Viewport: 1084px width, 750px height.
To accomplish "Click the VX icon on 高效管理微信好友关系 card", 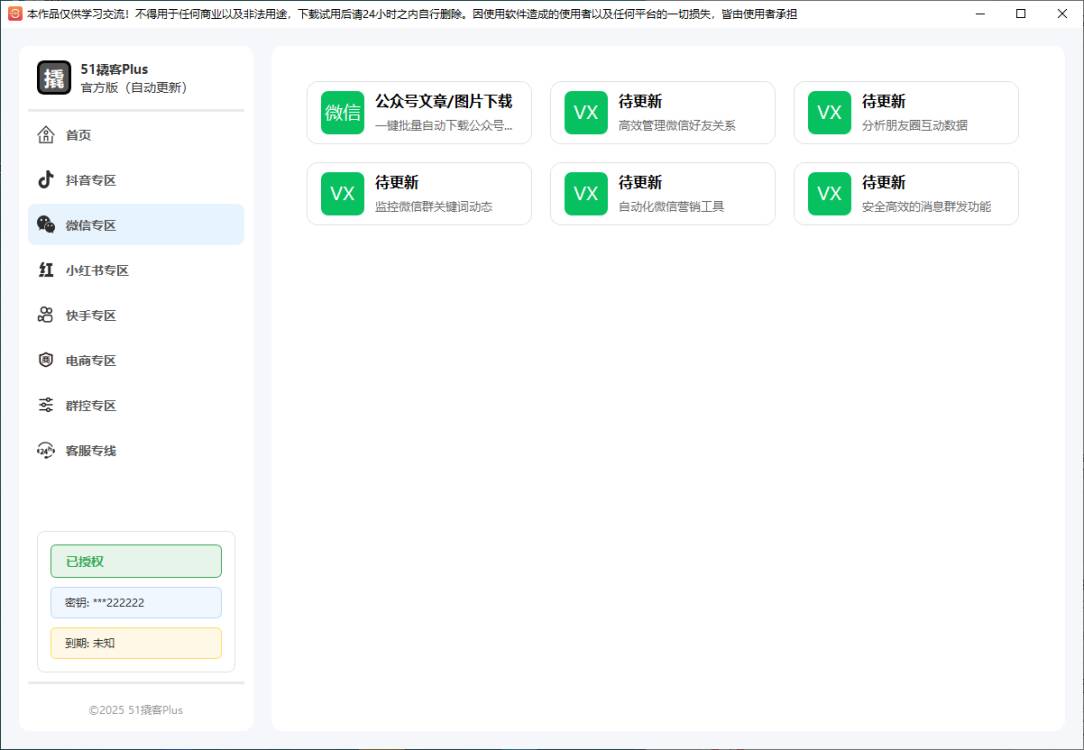I will [x=585, y=112].
